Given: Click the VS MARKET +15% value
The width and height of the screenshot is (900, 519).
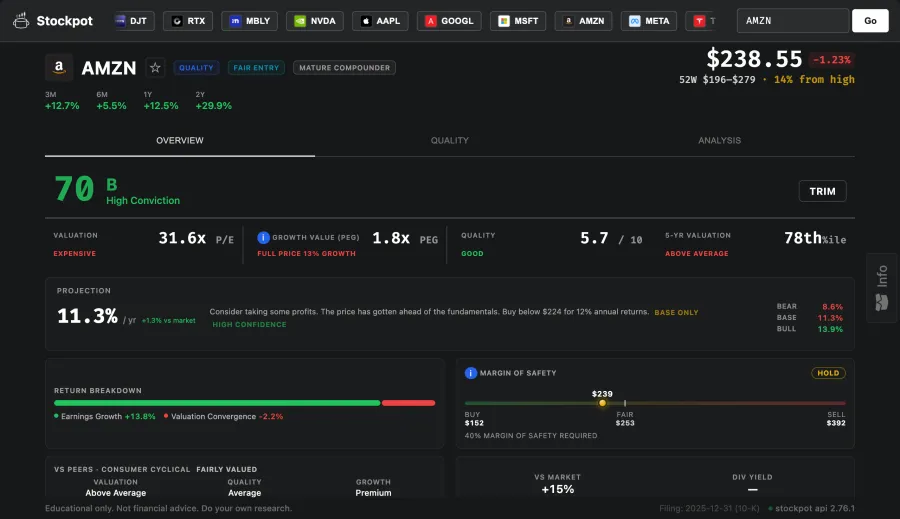Looking at the screenshot, I should point(558,489).
